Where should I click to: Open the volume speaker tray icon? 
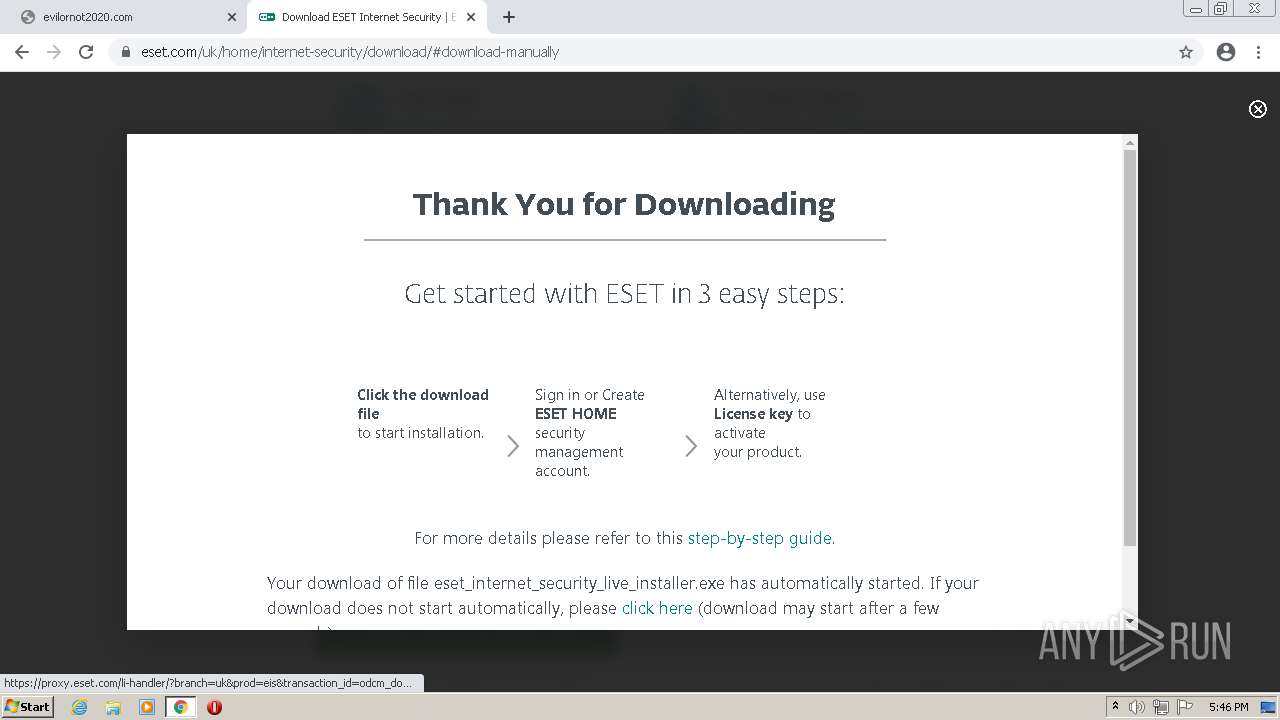point(1137,707)
